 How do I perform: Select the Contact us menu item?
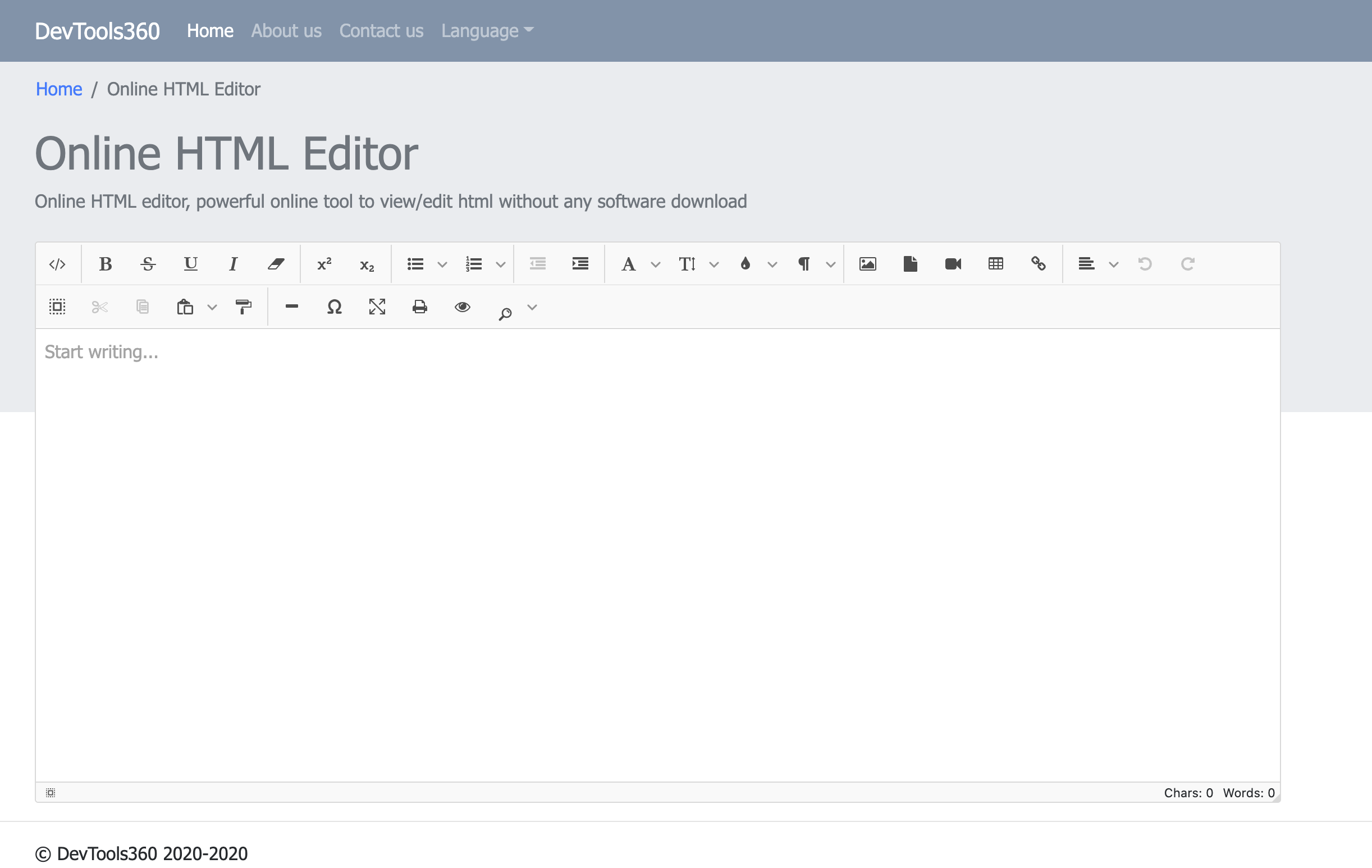tap(381, 31)
